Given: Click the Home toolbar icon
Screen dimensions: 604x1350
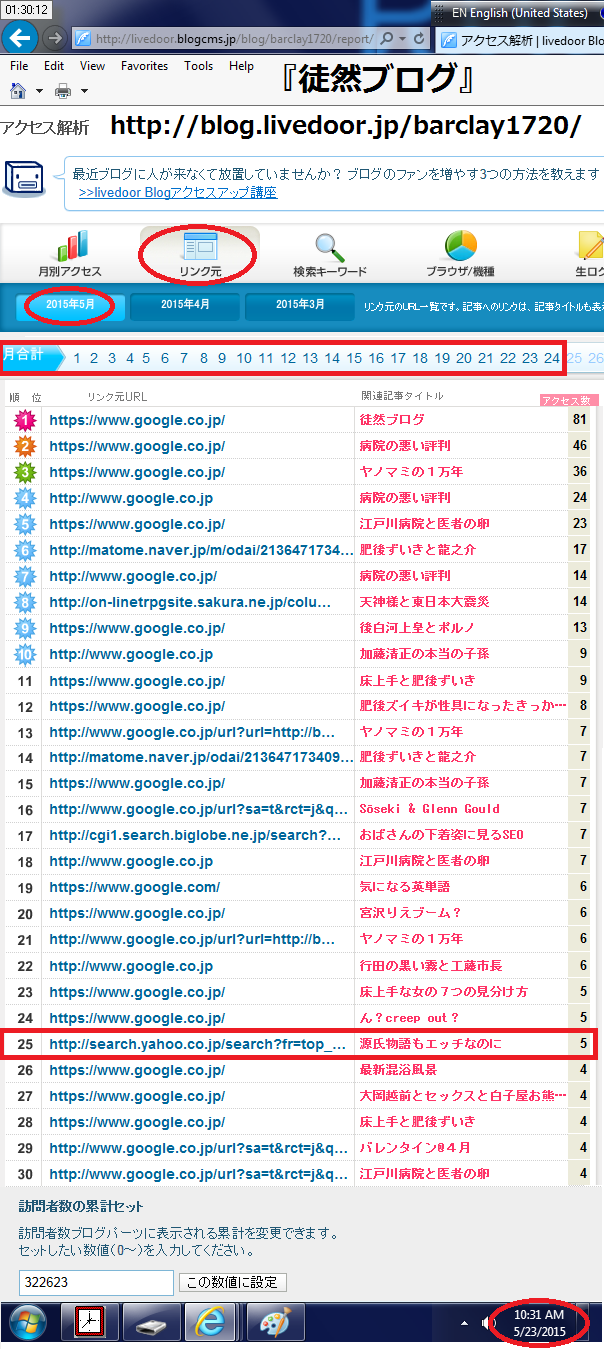Looking at the screenshot, I should 18,91.
